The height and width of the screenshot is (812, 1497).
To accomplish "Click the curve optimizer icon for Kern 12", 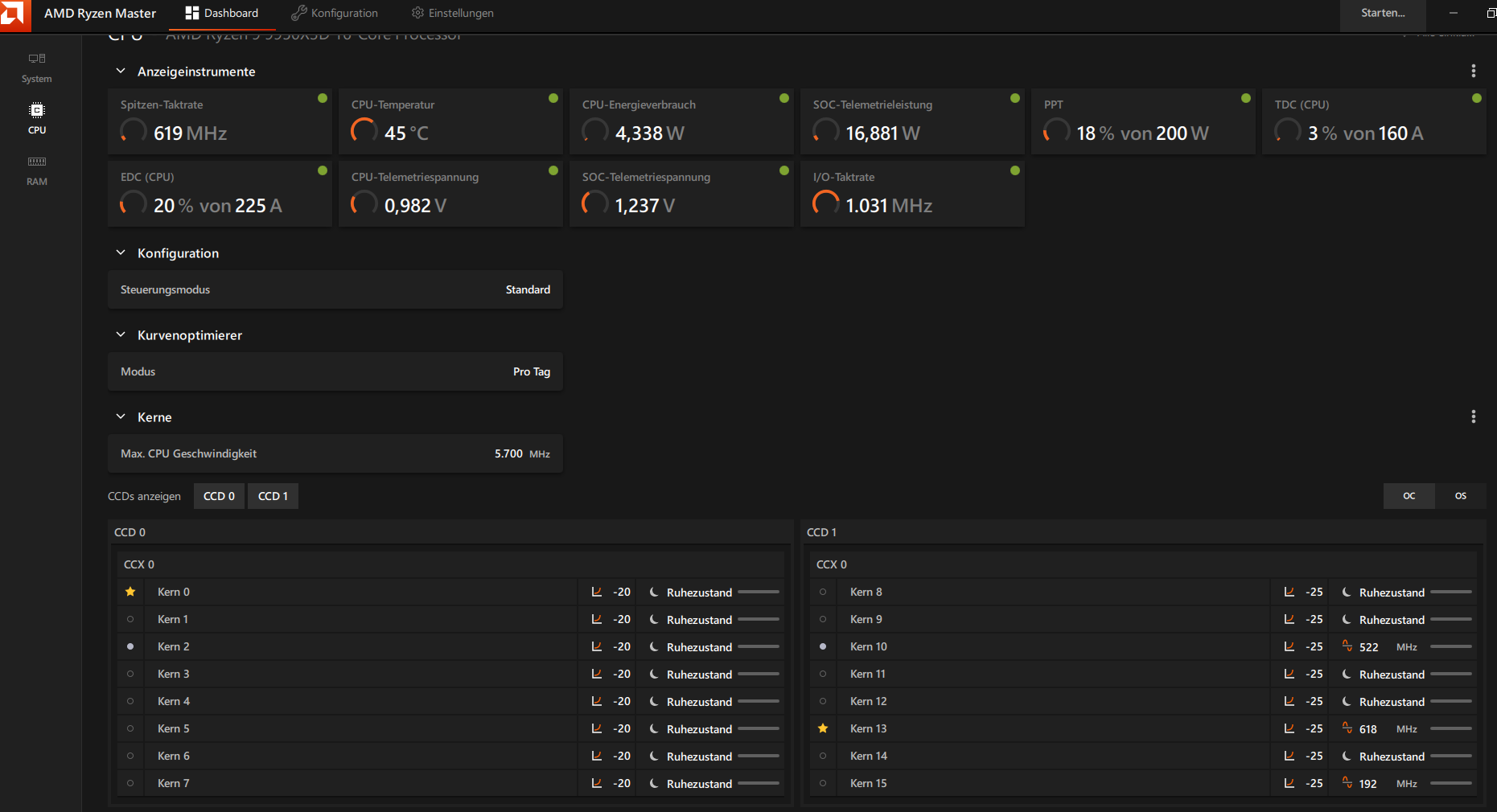I will 1289,701.
